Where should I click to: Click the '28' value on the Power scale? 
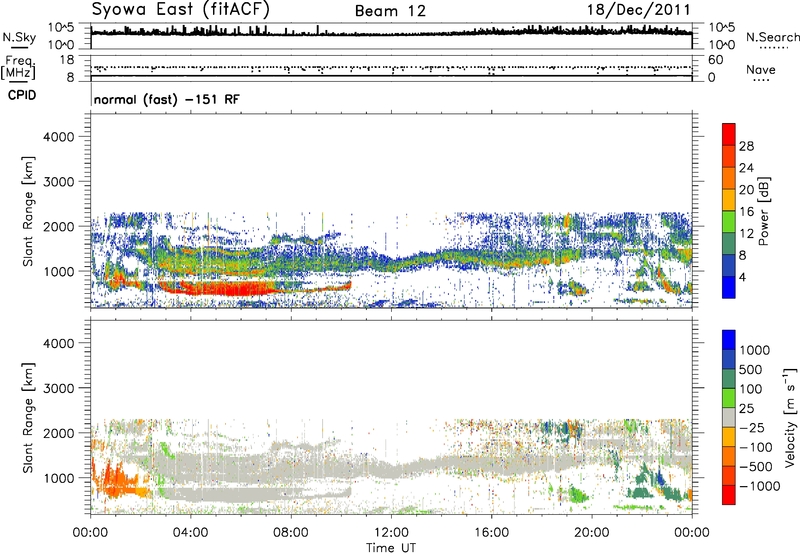tap(746, 146)
